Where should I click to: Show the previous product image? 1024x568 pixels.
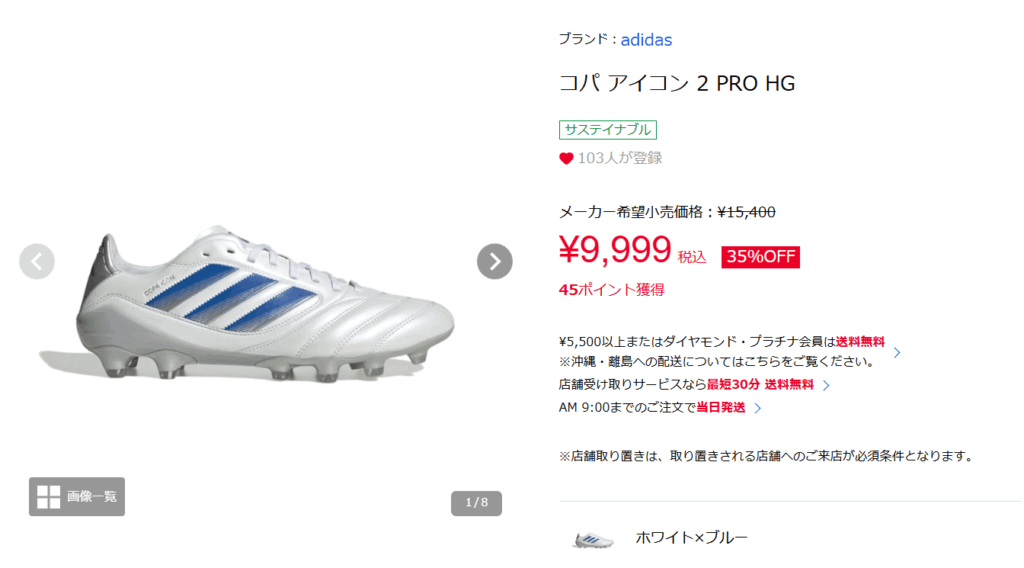(37, 262)
